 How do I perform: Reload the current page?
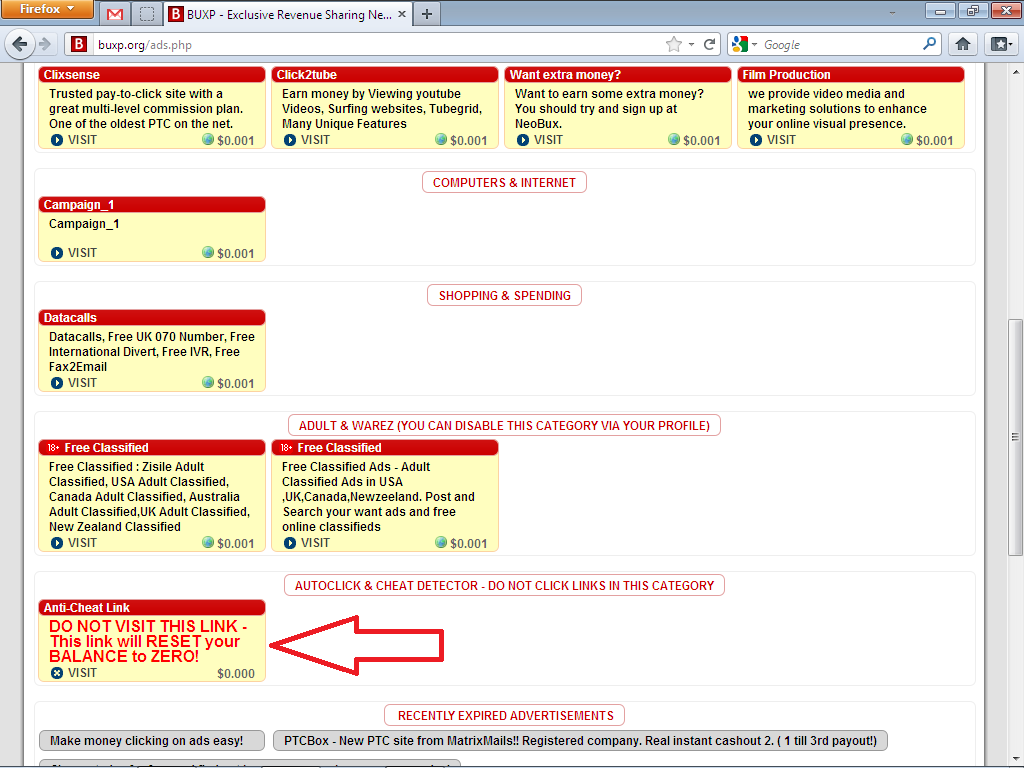(709, 44)
